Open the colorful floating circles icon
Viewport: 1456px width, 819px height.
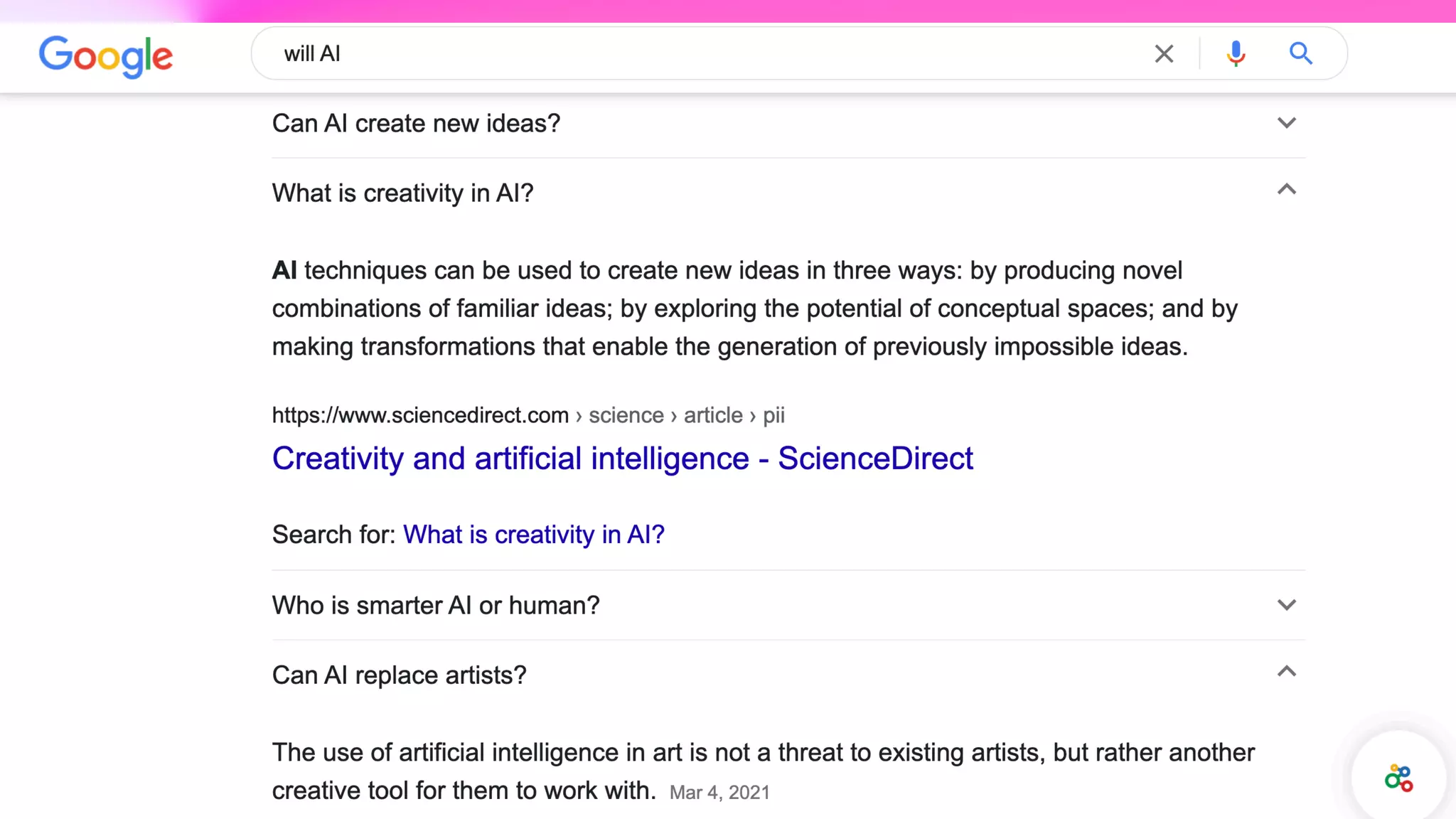click(1398, 778)
